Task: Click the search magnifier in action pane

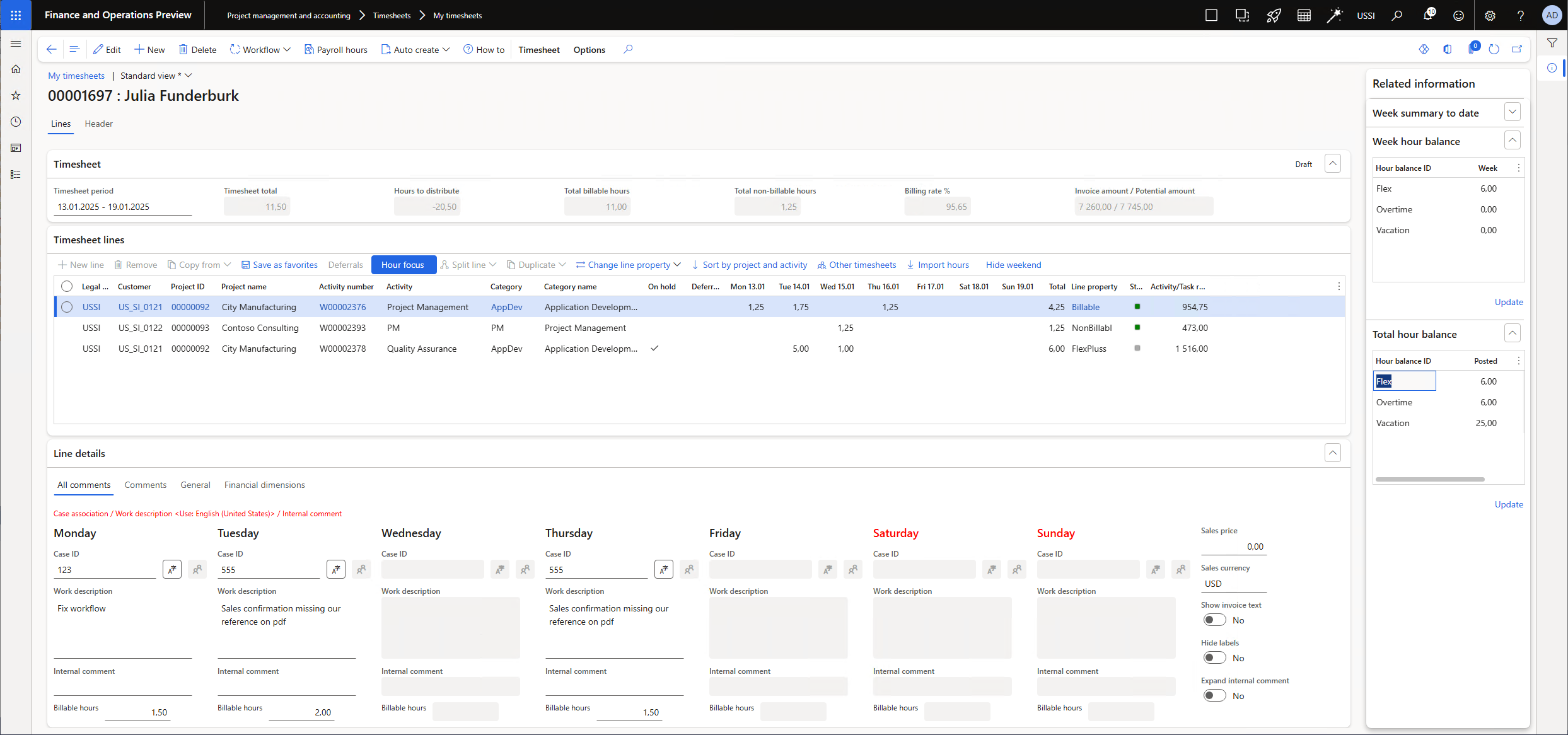Action: pyautogui.click(x=627, y=50)
